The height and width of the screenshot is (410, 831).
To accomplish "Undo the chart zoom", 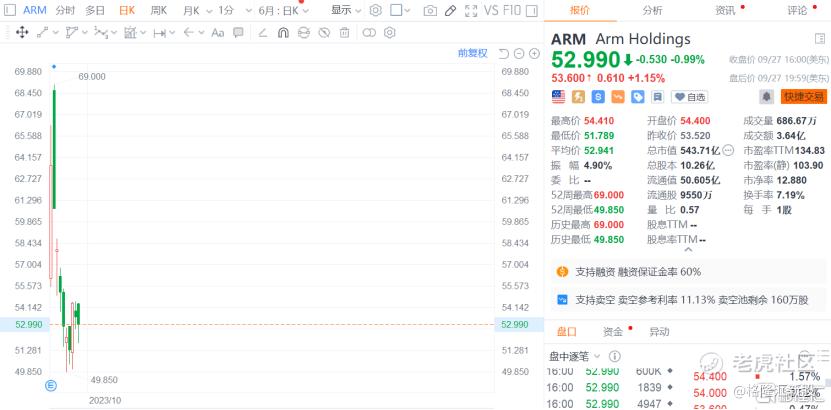I will pos(503,54).
